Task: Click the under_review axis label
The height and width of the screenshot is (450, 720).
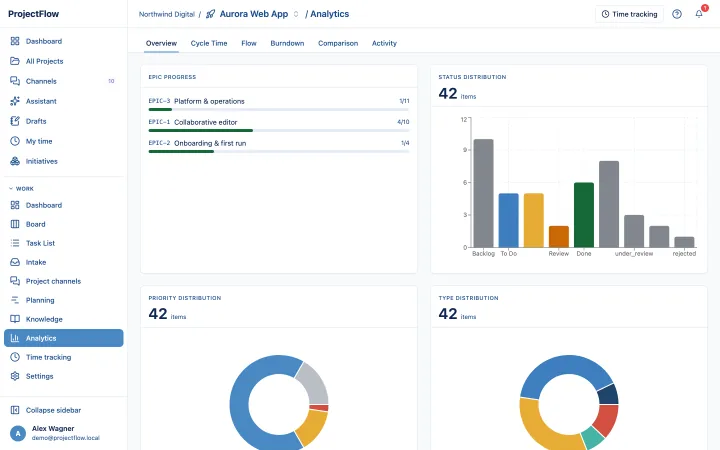Action: pos(634,253)
